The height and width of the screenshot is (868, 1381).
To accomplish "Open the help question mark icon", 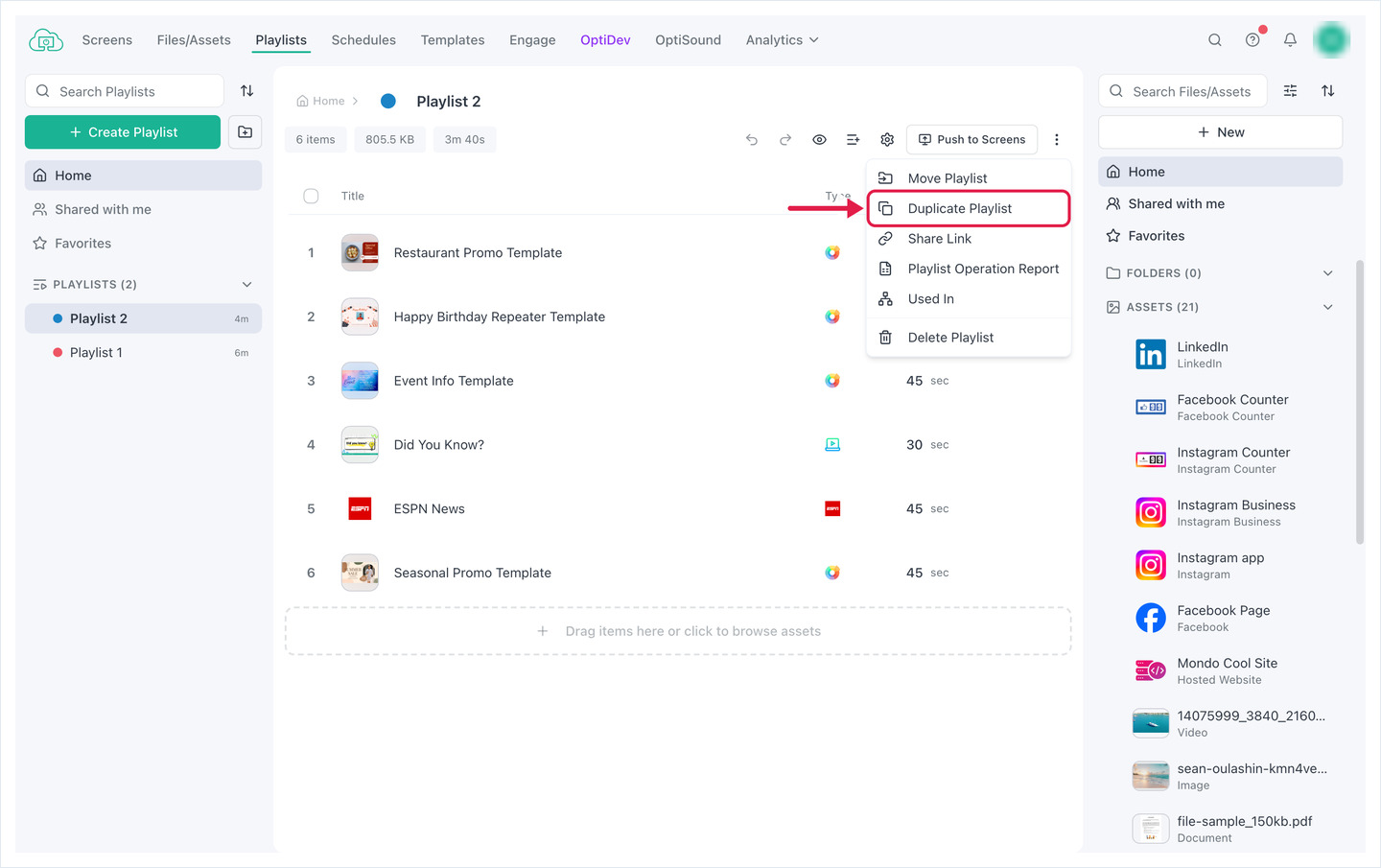I will click(1252, 40).
